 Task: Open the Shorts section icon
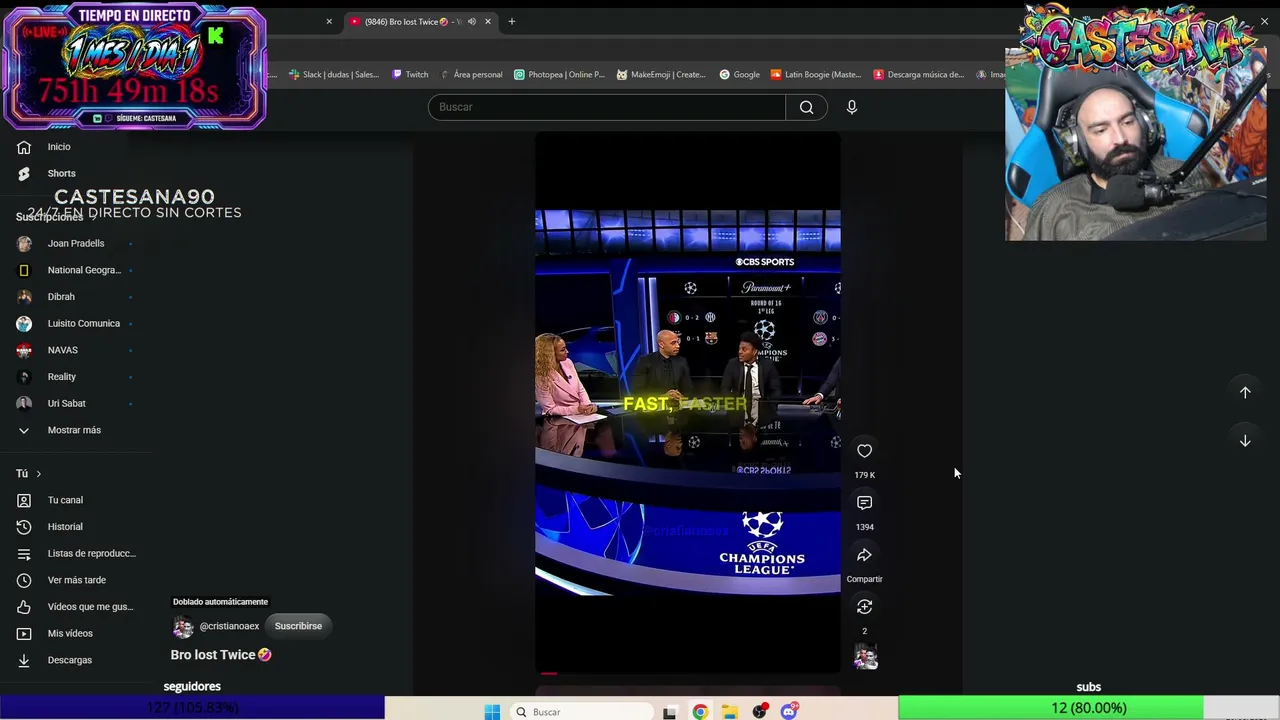(x=24, y=174)
